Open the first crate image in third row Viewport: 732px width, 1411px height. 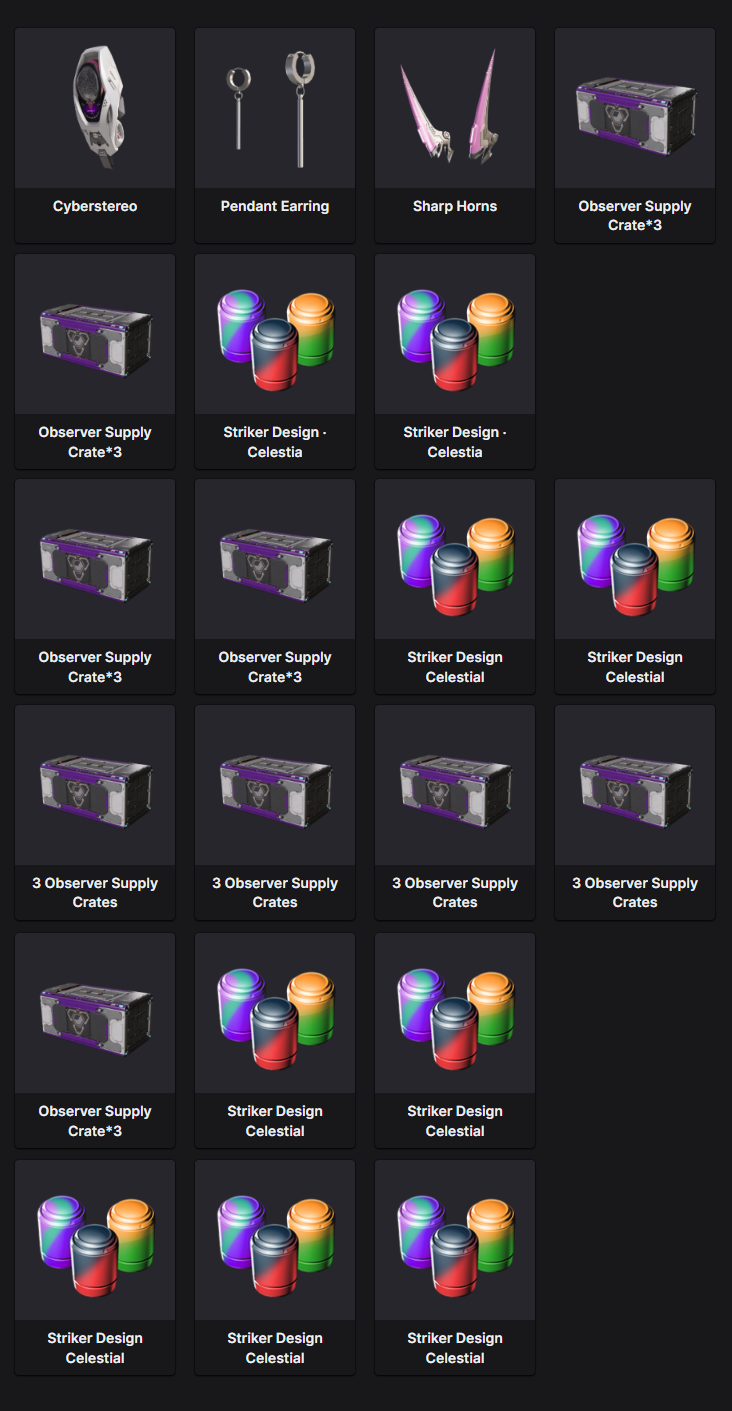tap(95, 559)
